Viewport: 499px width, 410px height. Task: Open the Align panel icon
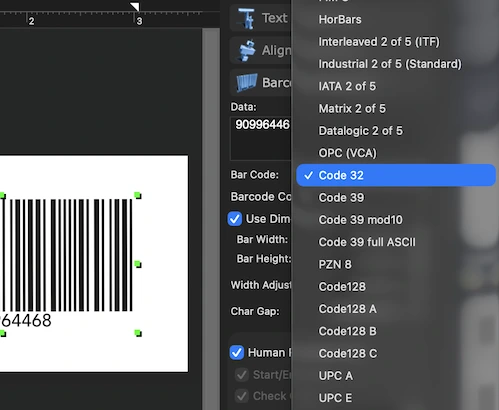click(x=248, y=51)
